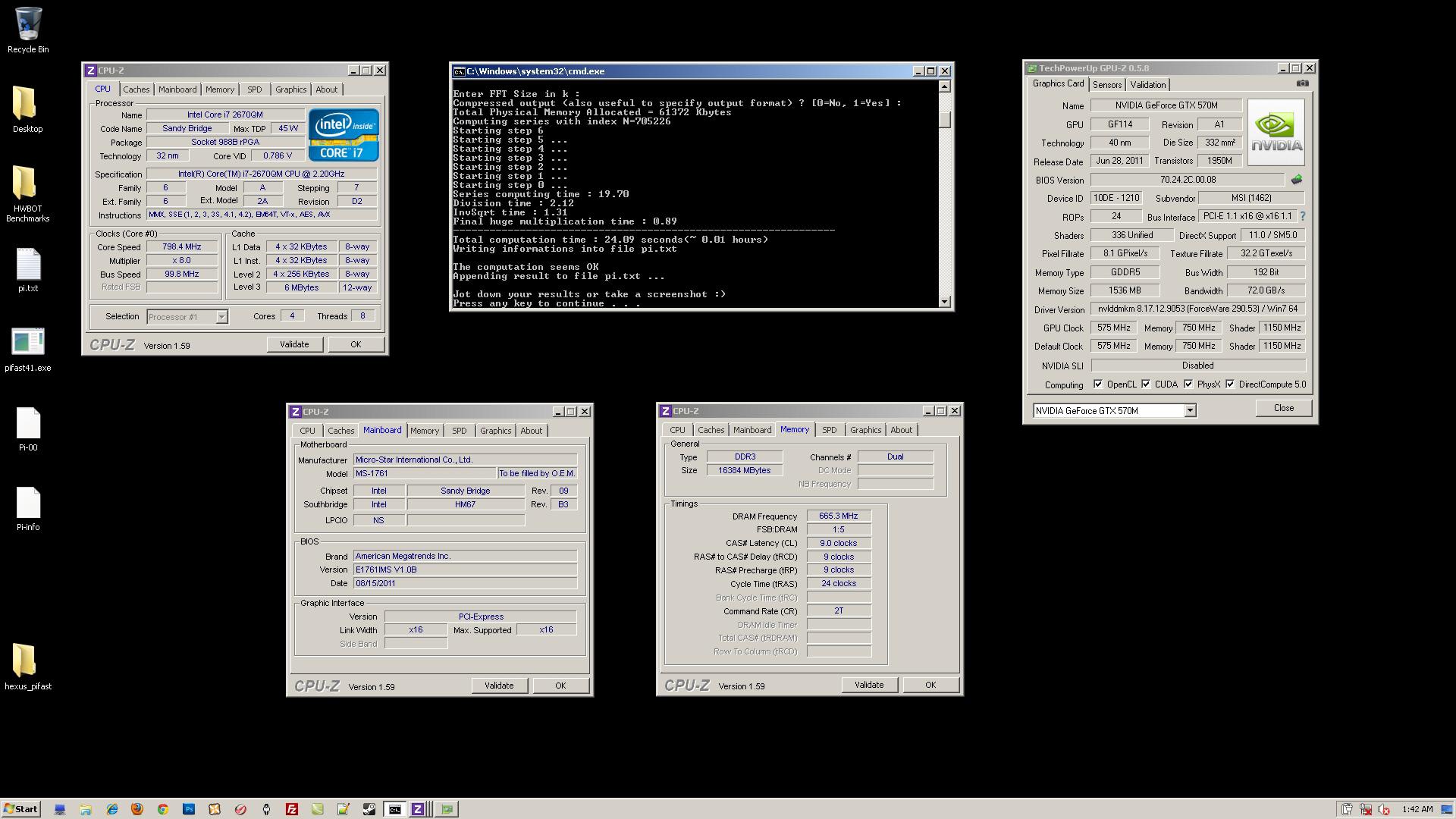The image size is (1456, 819).
Task: Launch Notepad++ from taskbar
Action: [344, 809]
